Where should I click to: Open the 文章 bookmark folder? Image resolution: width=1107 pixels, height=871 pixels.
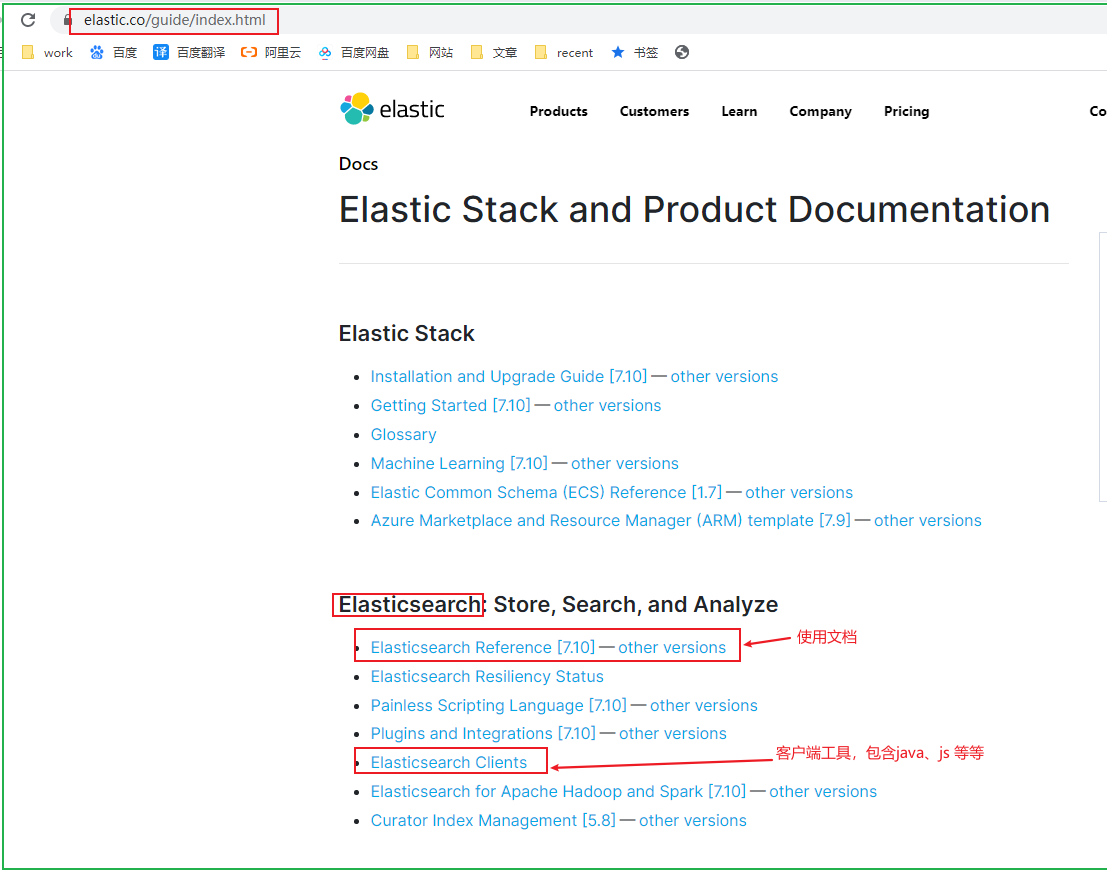point(493,52)
